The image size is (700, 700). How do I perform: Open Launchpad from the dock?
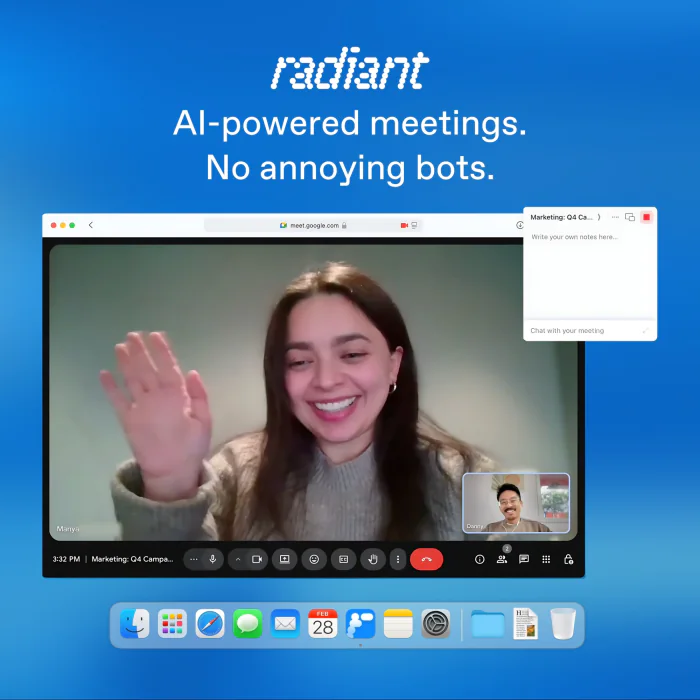point(172,624)
